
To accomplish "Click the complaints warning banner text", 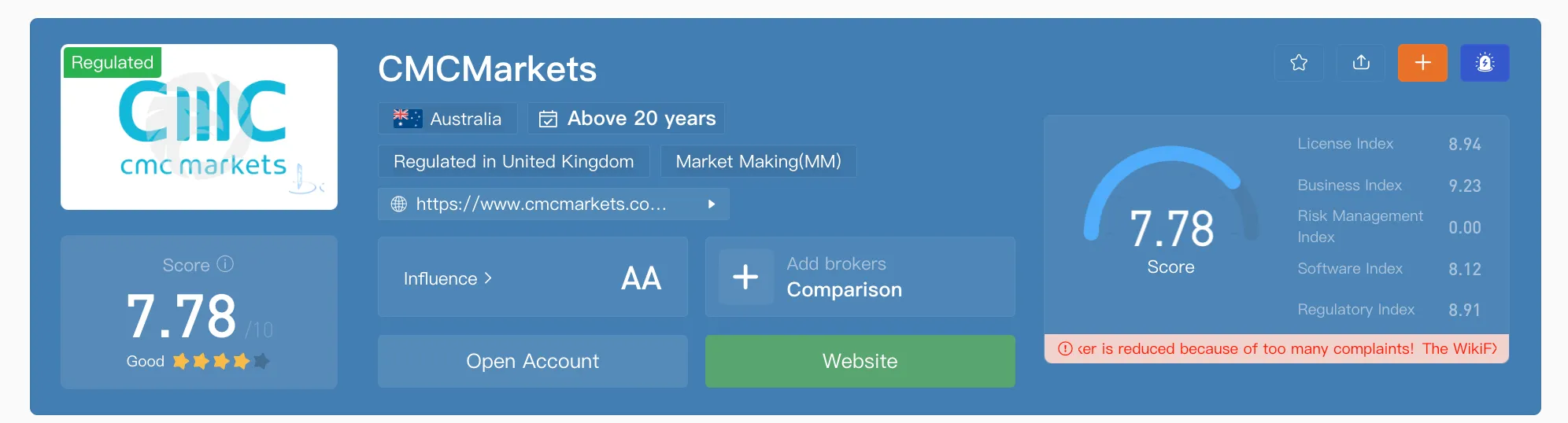I will click(1286, 348).
